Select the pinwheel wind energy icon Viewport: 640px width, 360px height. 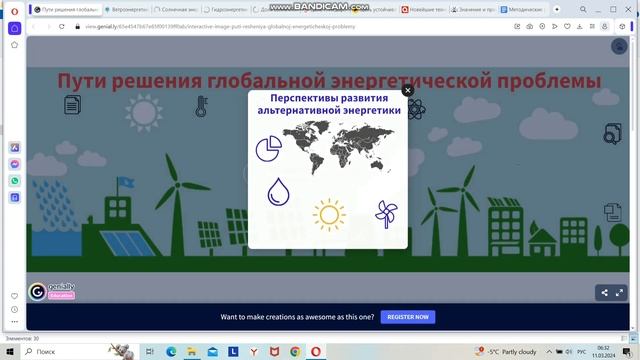pos(386,214)
